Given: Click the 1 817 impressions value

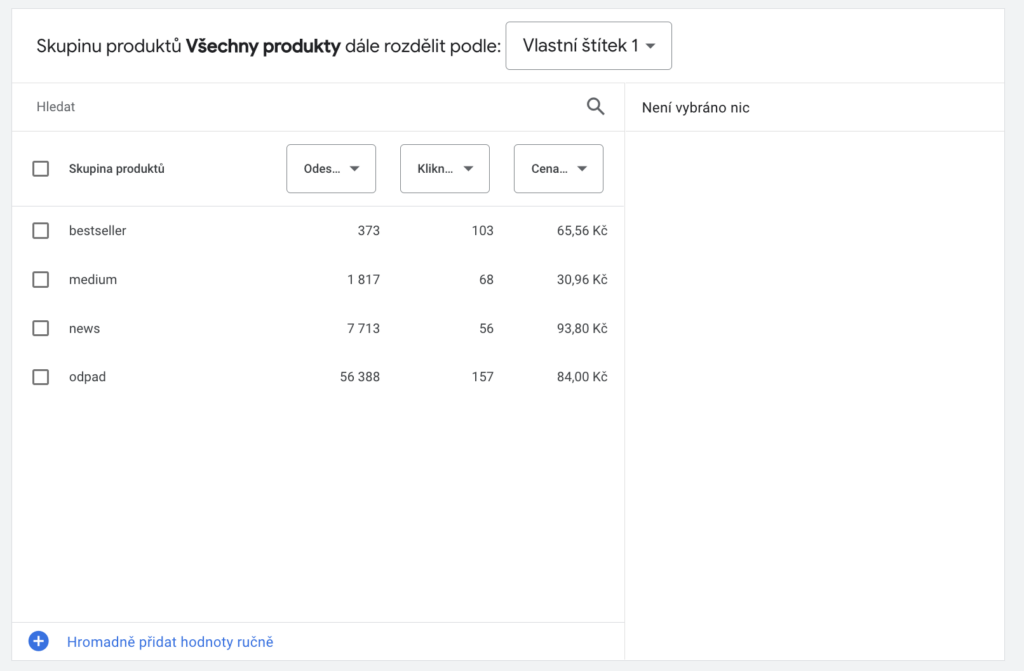Looking at the screenshot, I should coord(363,280).
